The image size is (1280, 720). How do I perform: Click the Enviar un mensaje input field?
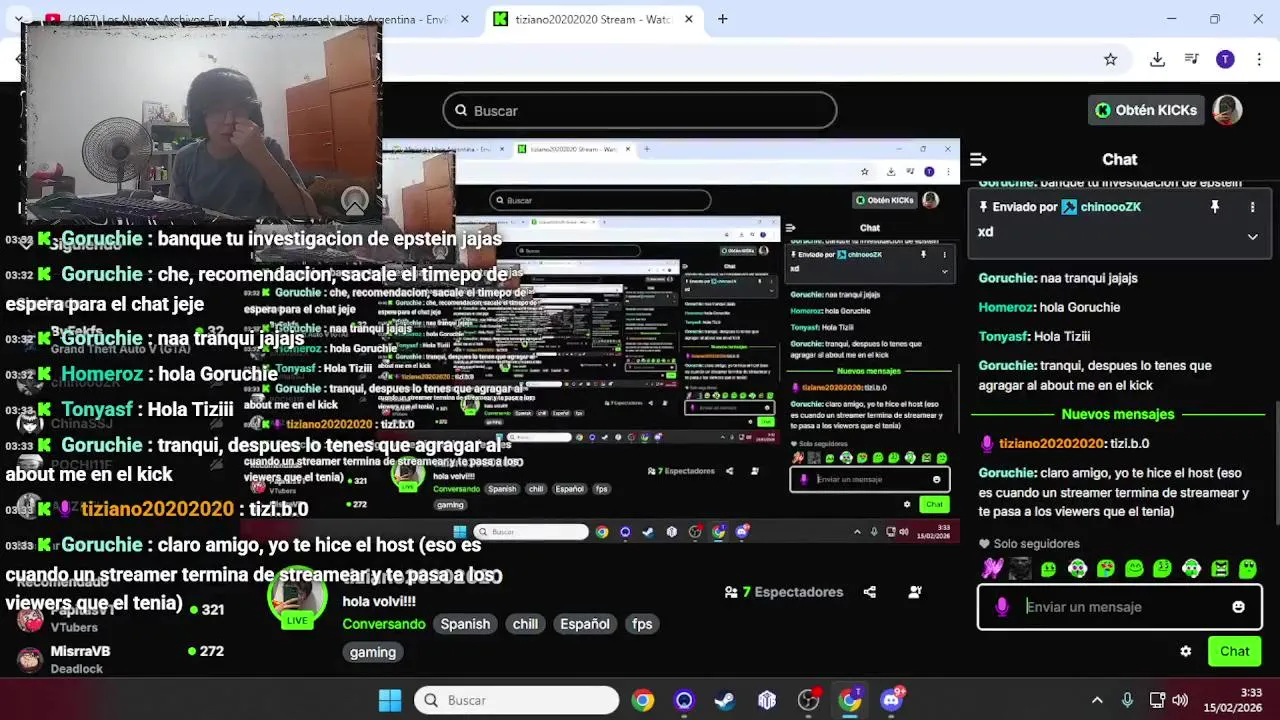(x=1120, y=607)
